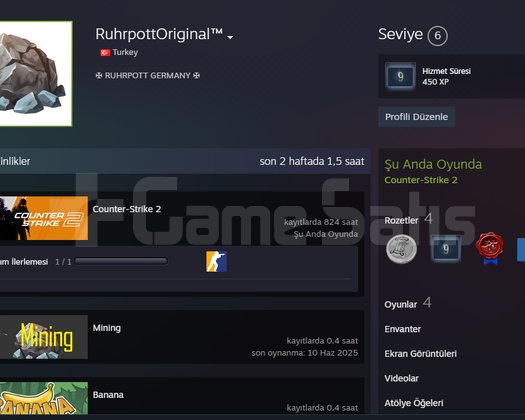The height and width of the screenshot is (420, 525).
Task: Open the username dropdown arrow next to RuhrpottOriginal
Action: coord(230,37)
